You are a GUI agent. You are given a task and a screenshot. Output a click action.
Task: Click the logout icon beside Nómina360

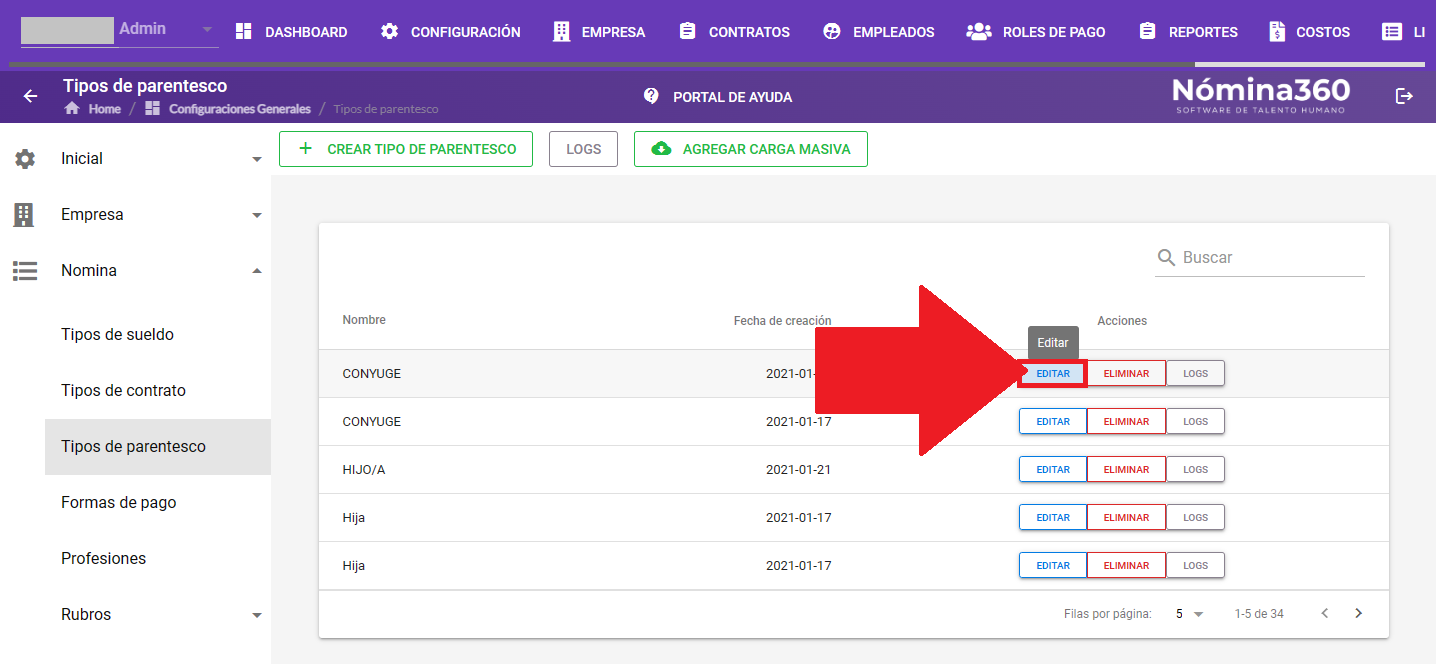click(1405, 96)
